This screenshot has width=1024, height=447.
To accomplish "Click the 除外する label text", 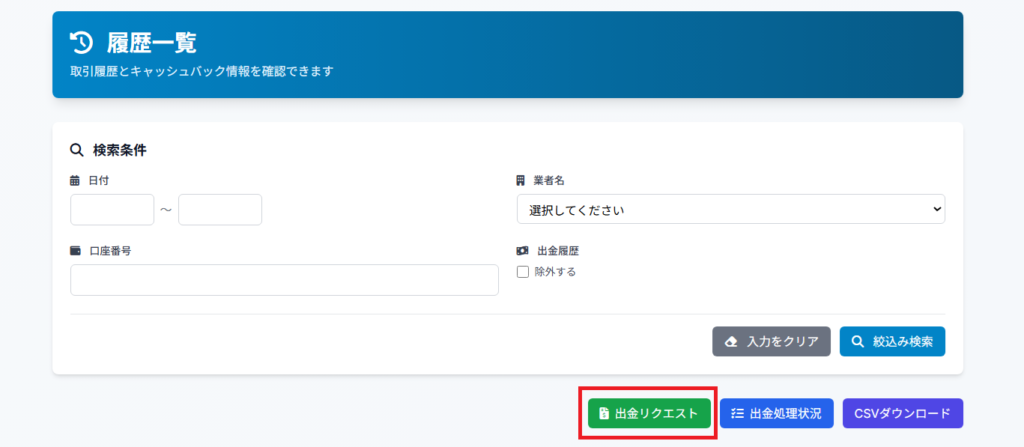I will pyautogui.click(x=555, y=273).
